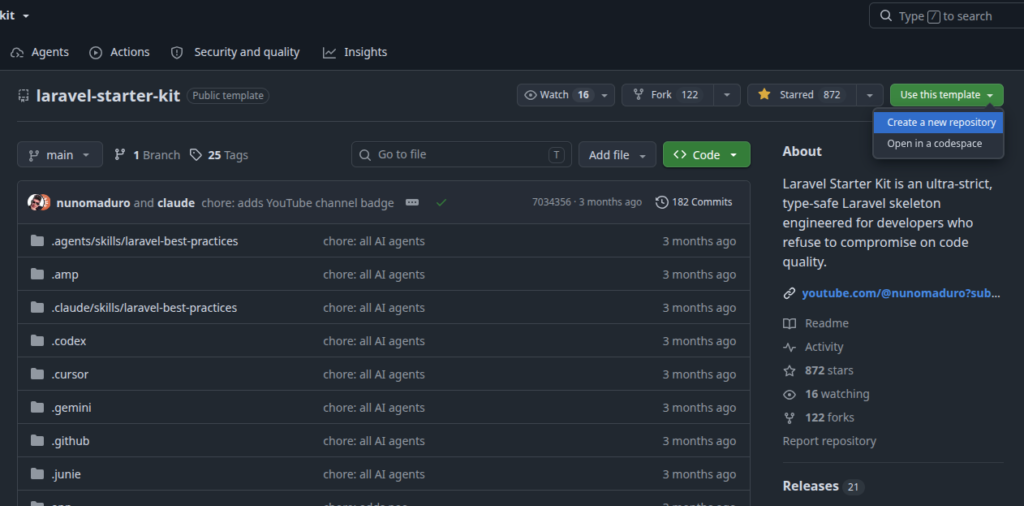This screenshot has height=506, width=1024.
Task: Click the tag icon beside 25 Tags
Action: coord(196,155)
